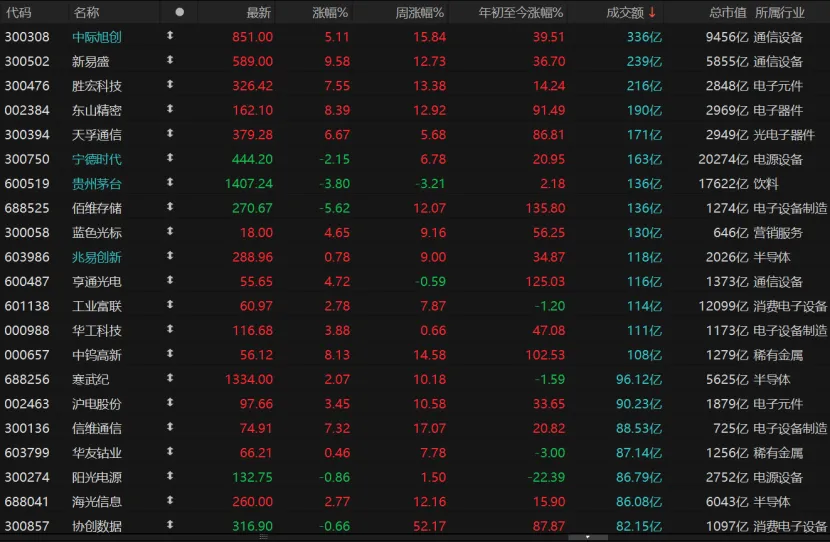Sort by 周涨幅% column header
Image resolution: width=830 pixels, height=542 pixels.
point(419,12)
